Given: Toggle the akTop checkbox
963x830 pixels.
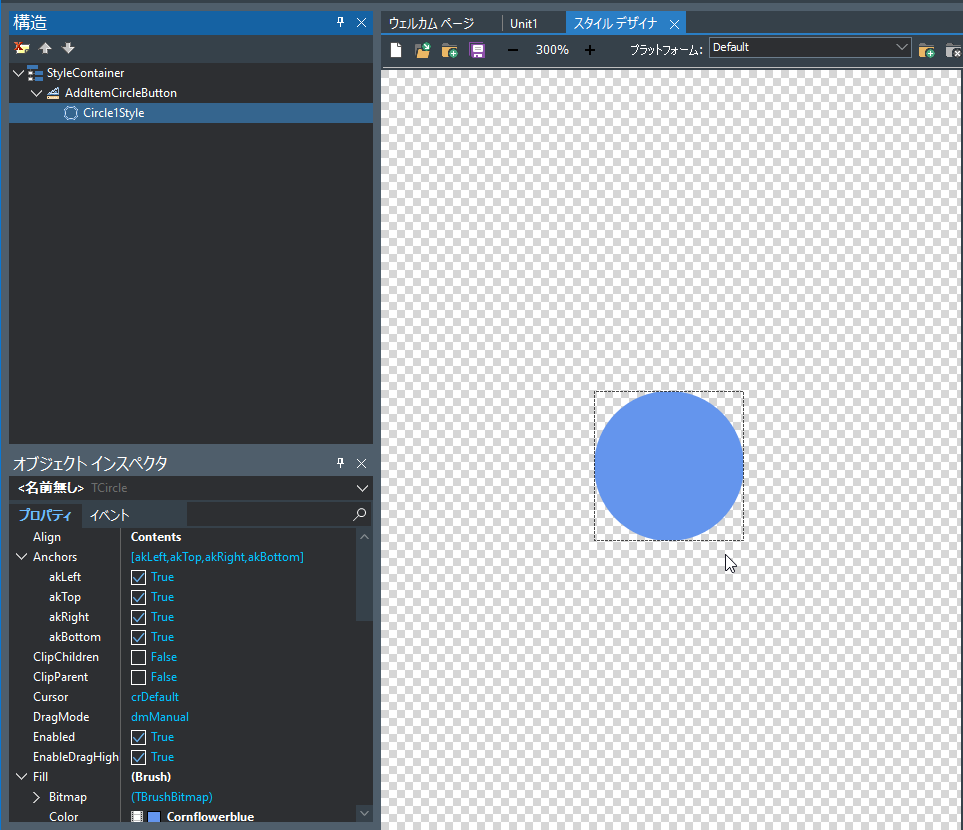Looking at the screenshot, I should coord(139,597).
